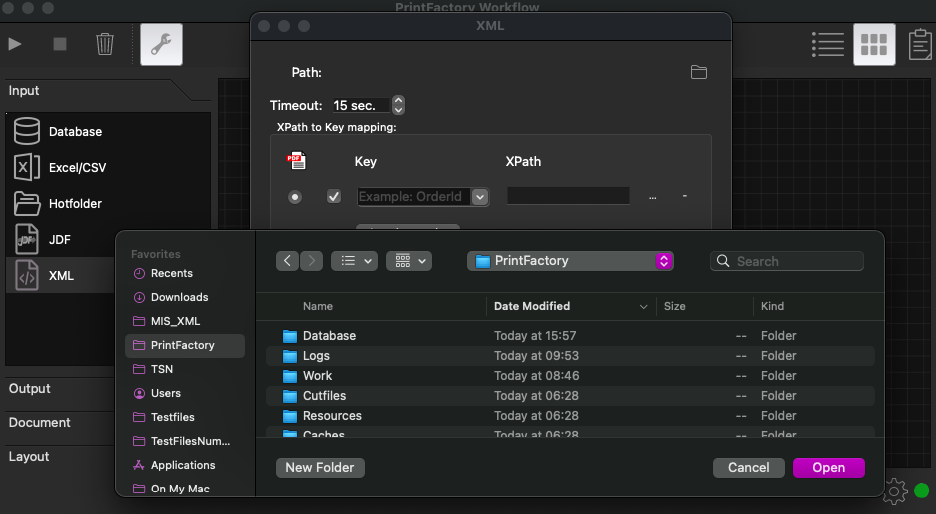The width and height of the screenshot is (936, 514).
Task: Open the Key combo box dropdown arrow
Action: tap(480, 197)
